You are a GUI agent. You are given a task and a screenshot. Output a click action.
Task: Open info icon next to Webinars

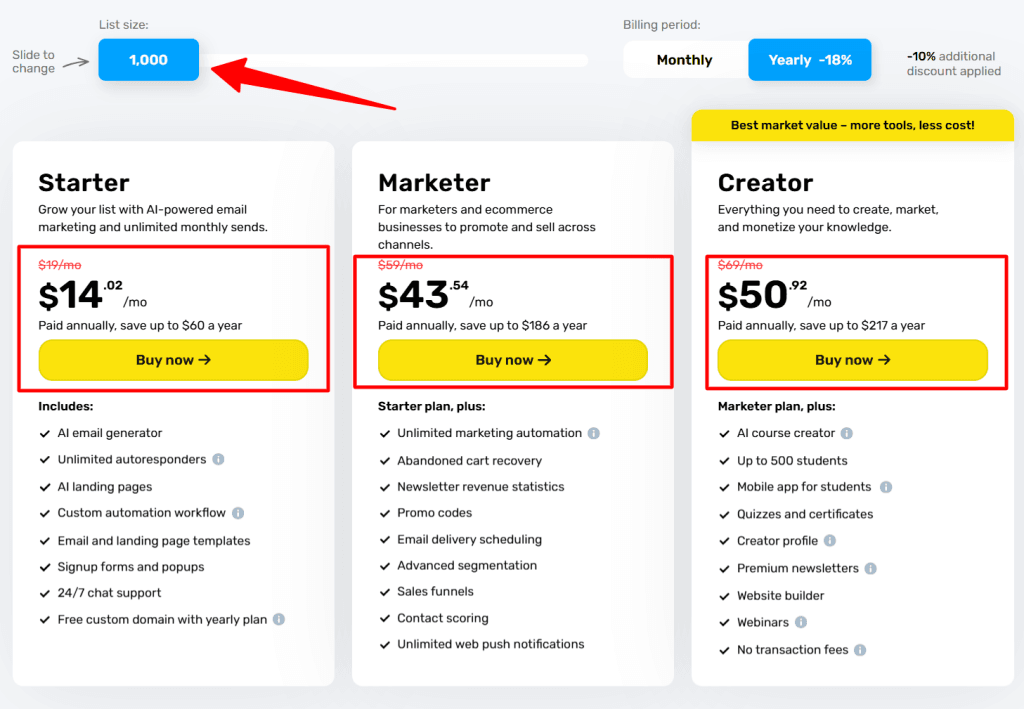pos(800,622)
